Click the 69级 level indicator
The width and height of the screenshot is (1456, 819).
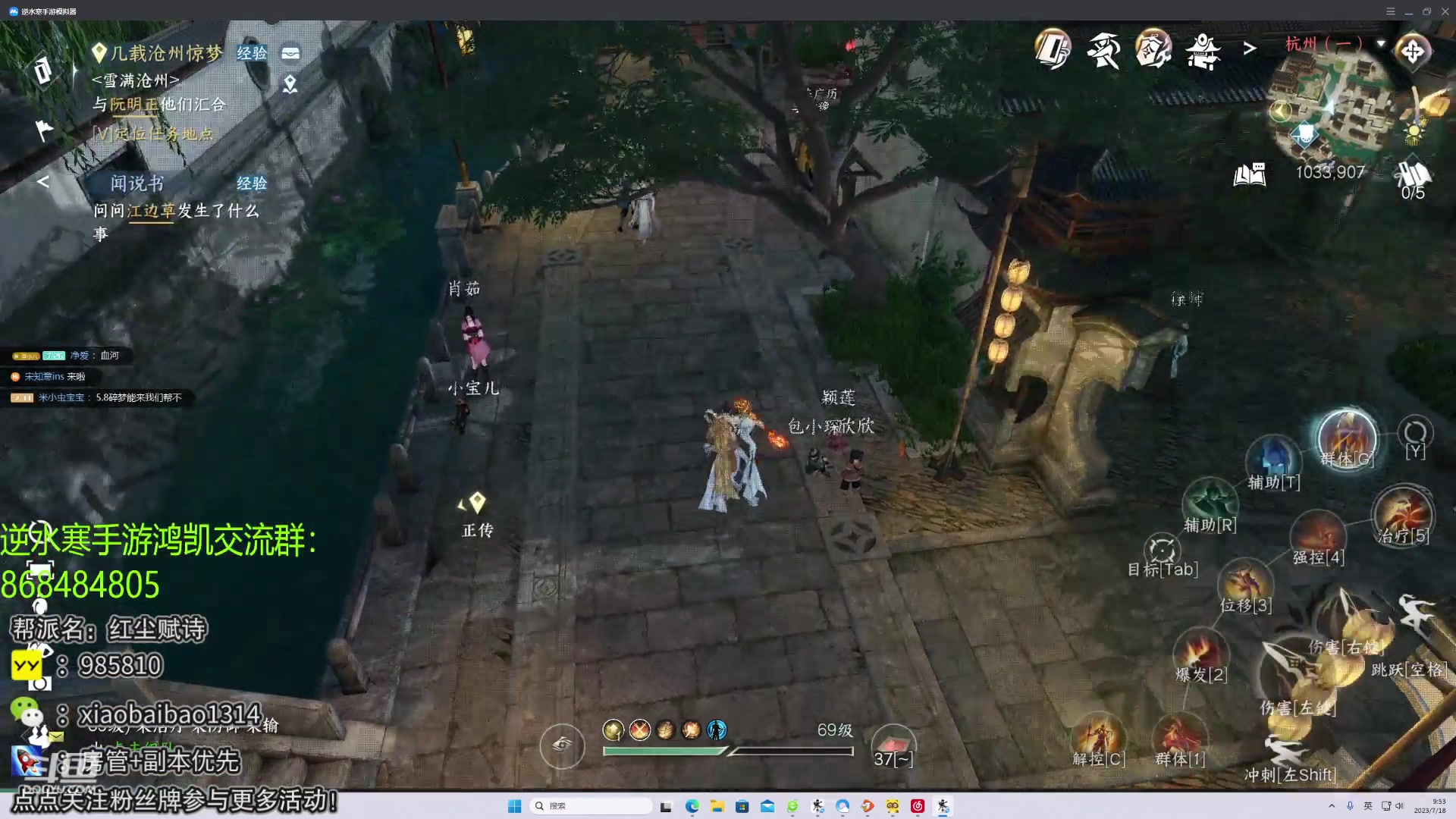click(x=835, y=730)
